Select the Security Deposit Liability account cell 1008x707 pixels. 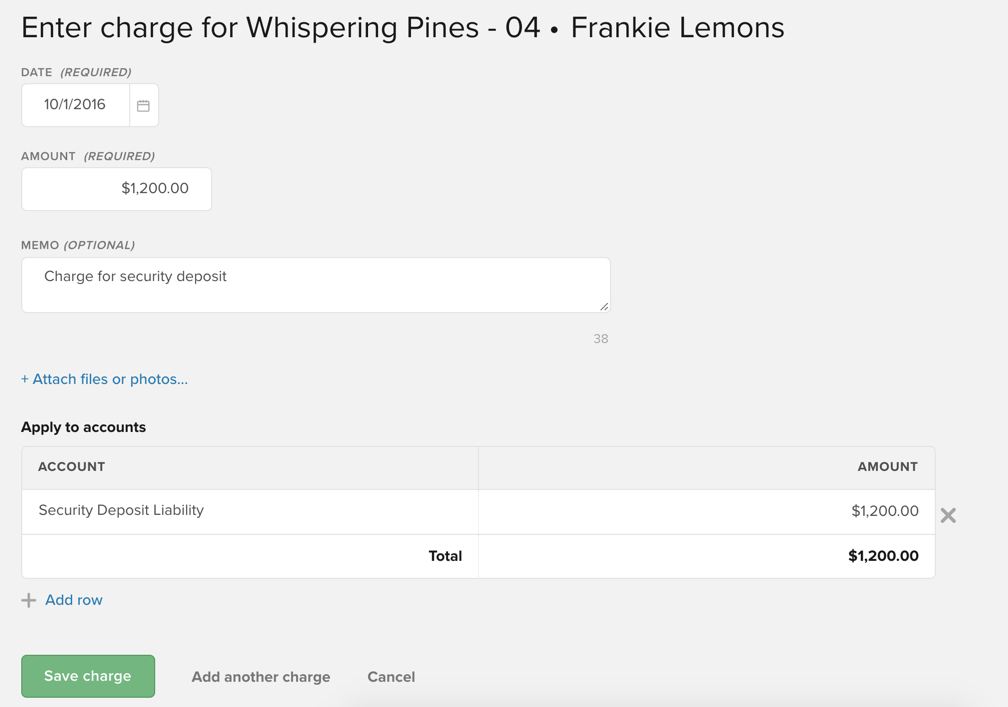[x=250, y=511]
